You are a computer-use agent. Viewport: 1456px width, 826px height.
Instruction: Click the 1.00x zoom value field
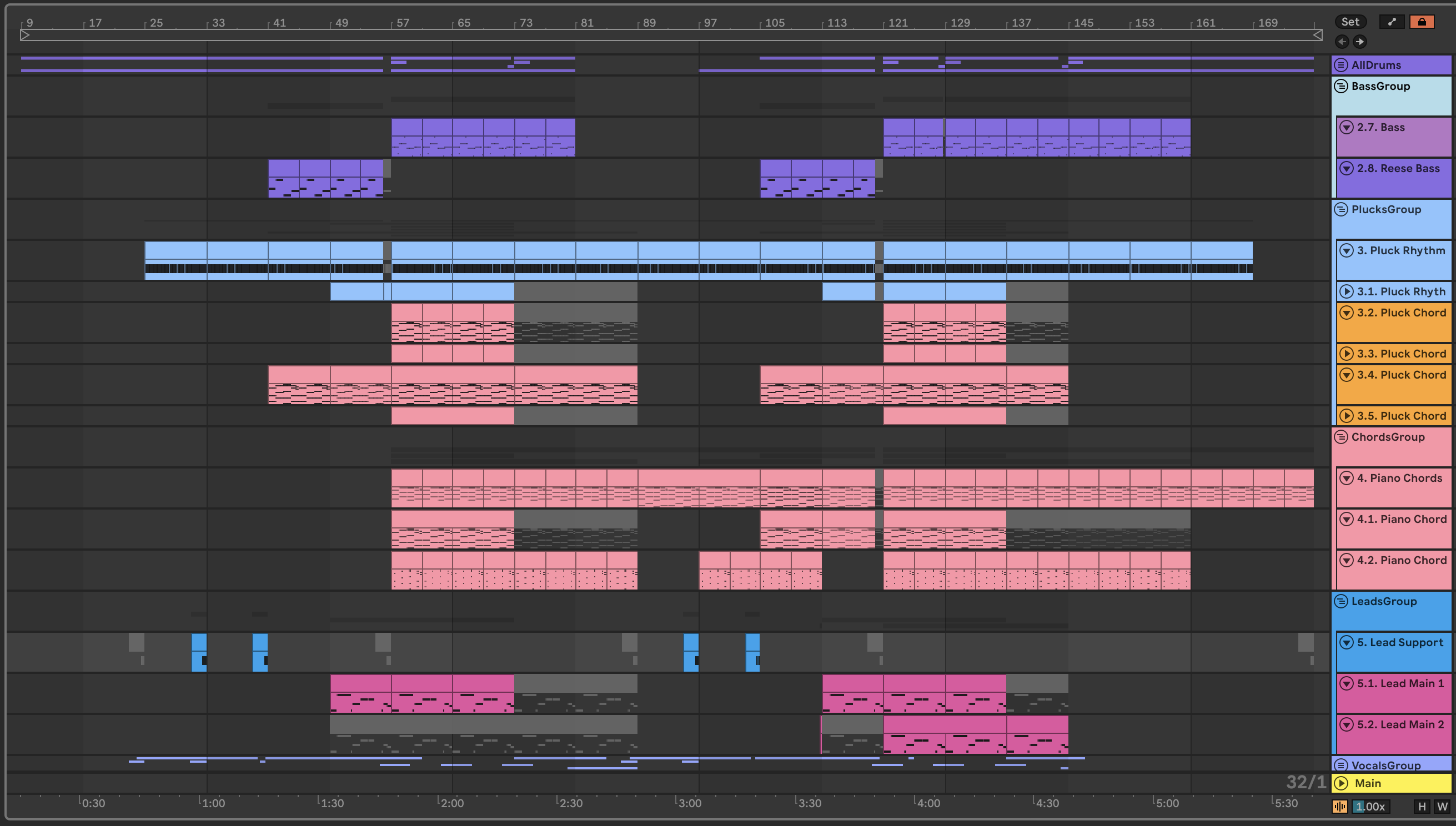1370,806
